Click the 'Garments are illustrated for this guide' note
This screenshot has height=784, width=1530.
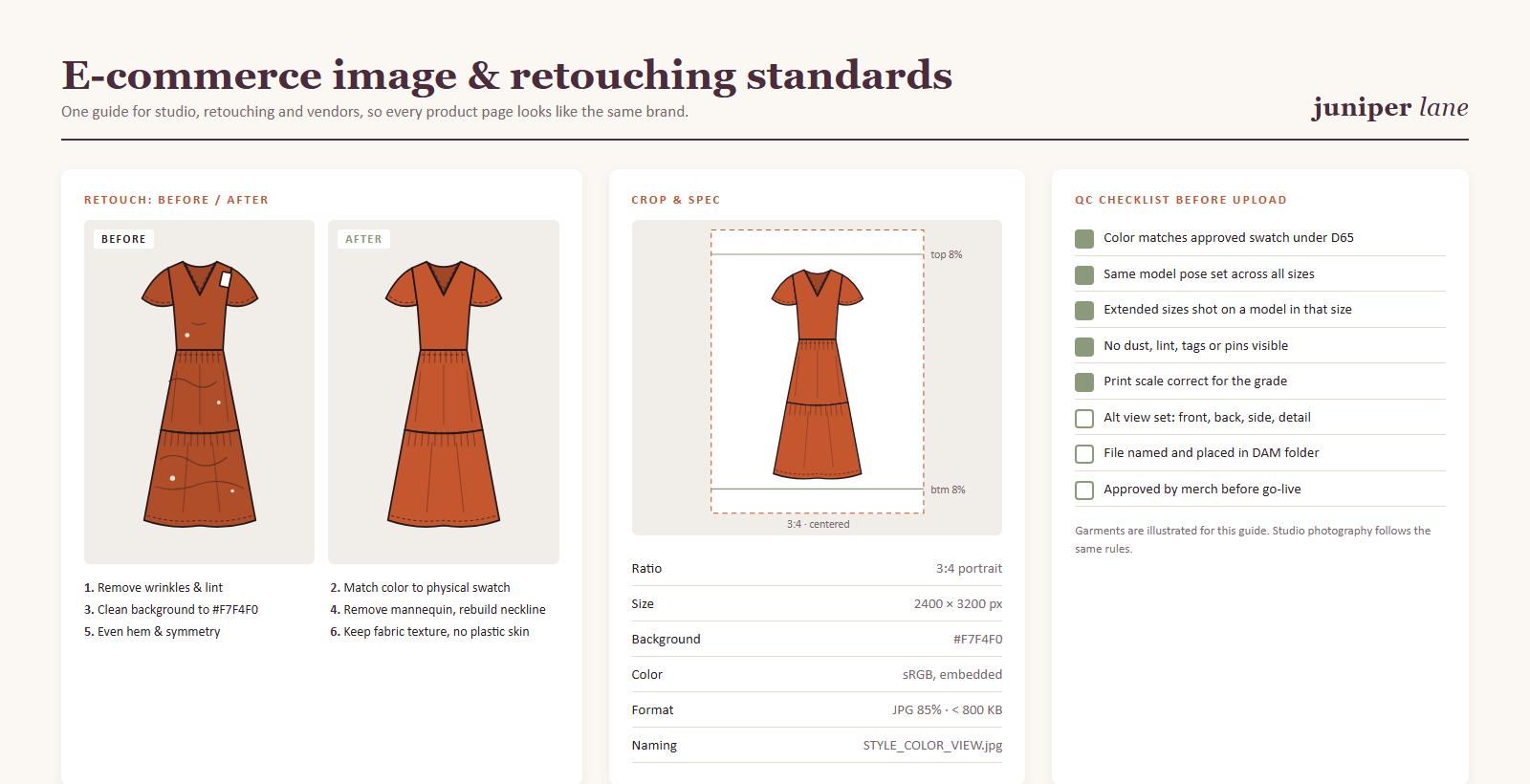1253,540
